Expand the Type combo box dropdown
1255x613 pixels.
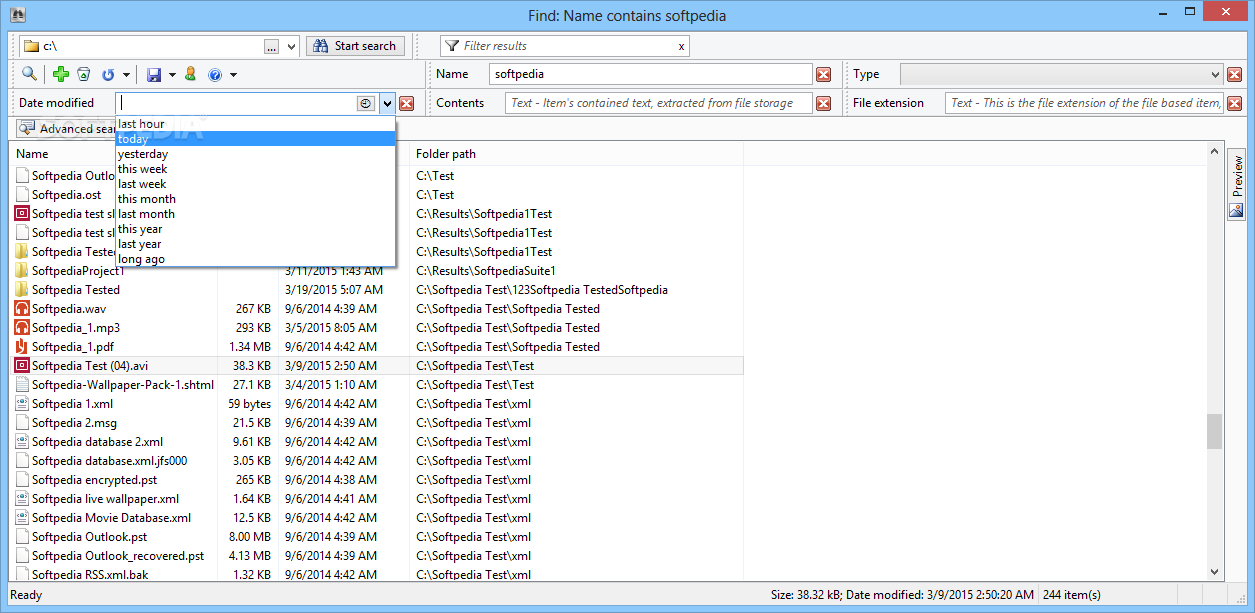pyautogui.click(x=1216, y=74)
